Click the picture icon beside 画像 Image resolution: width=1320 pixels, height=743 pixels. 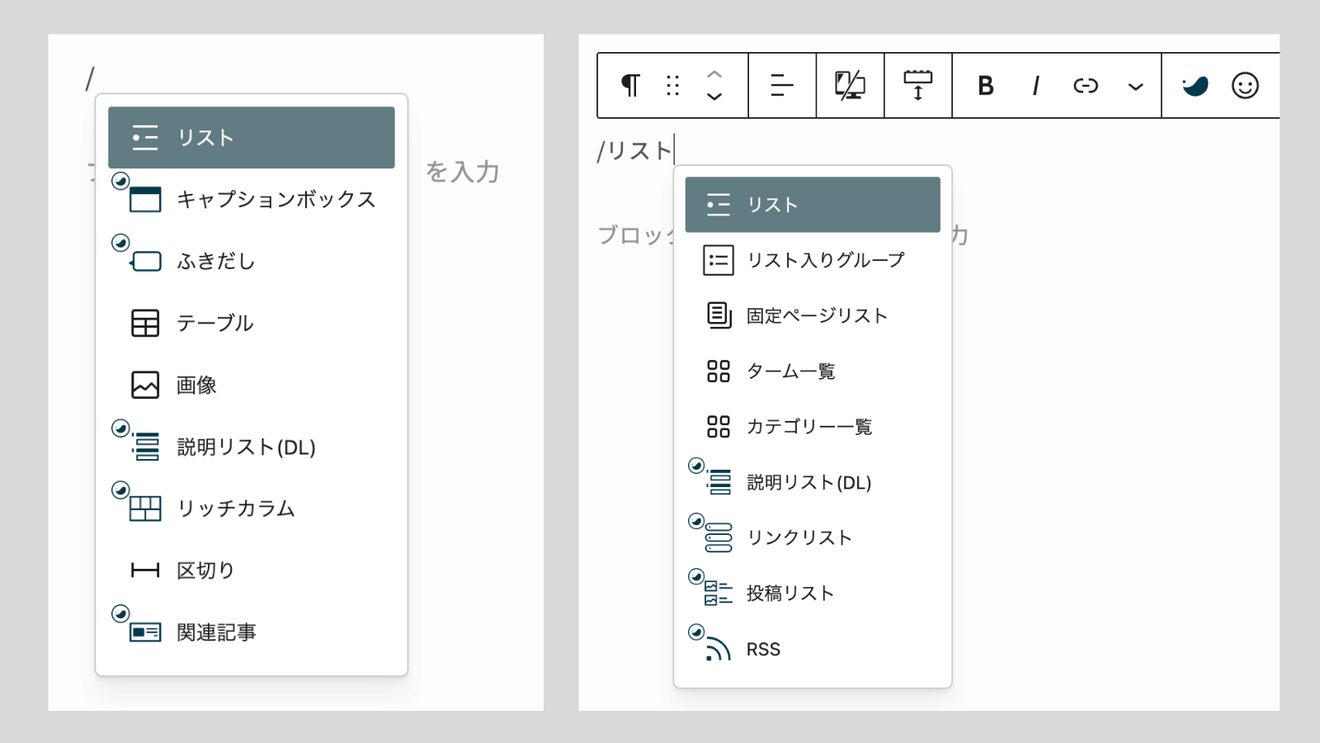[x=145, y=385]
